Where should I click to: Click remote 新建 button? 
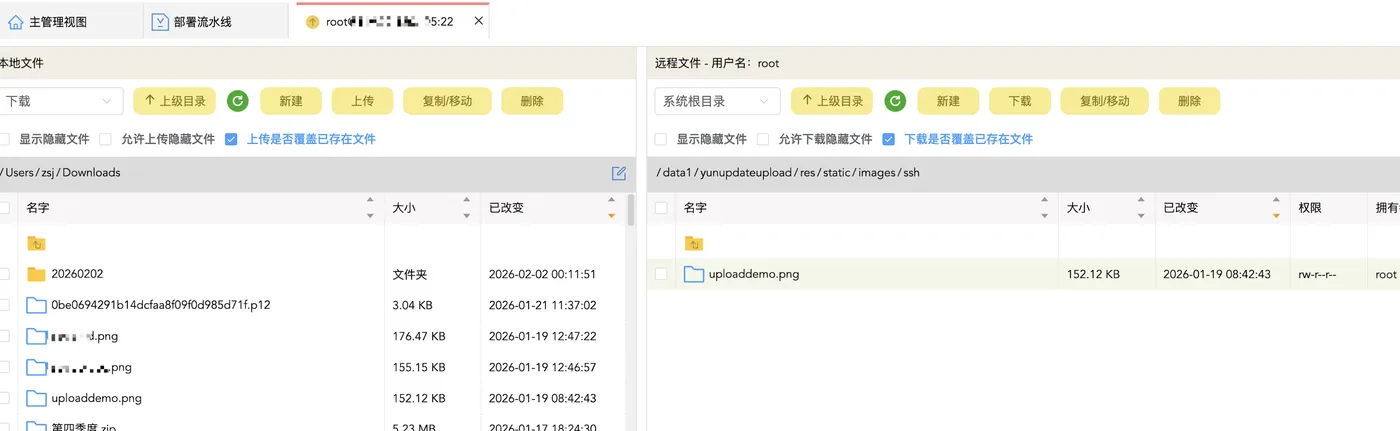point(948,101)
